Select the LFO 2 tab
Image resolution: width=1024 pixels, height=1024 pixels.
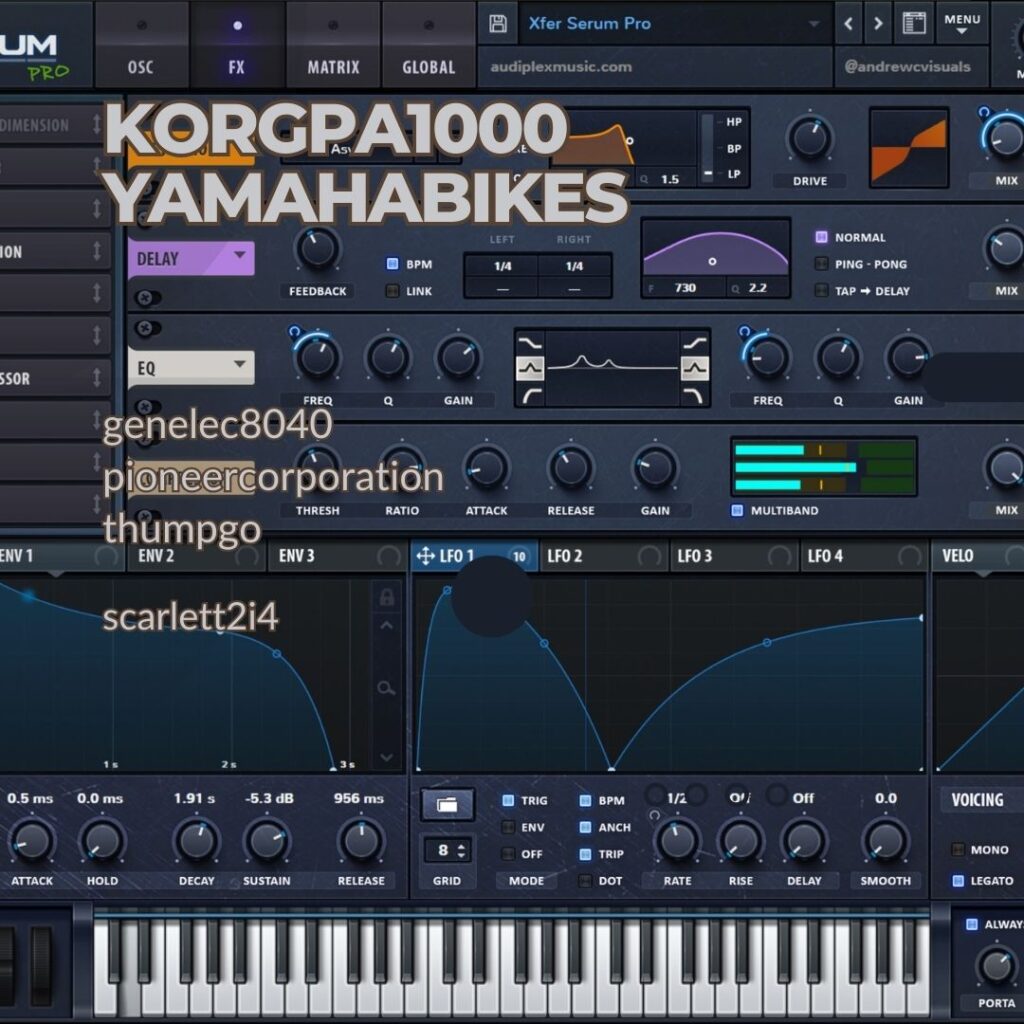pyautogui.click(x=603, y=556)
